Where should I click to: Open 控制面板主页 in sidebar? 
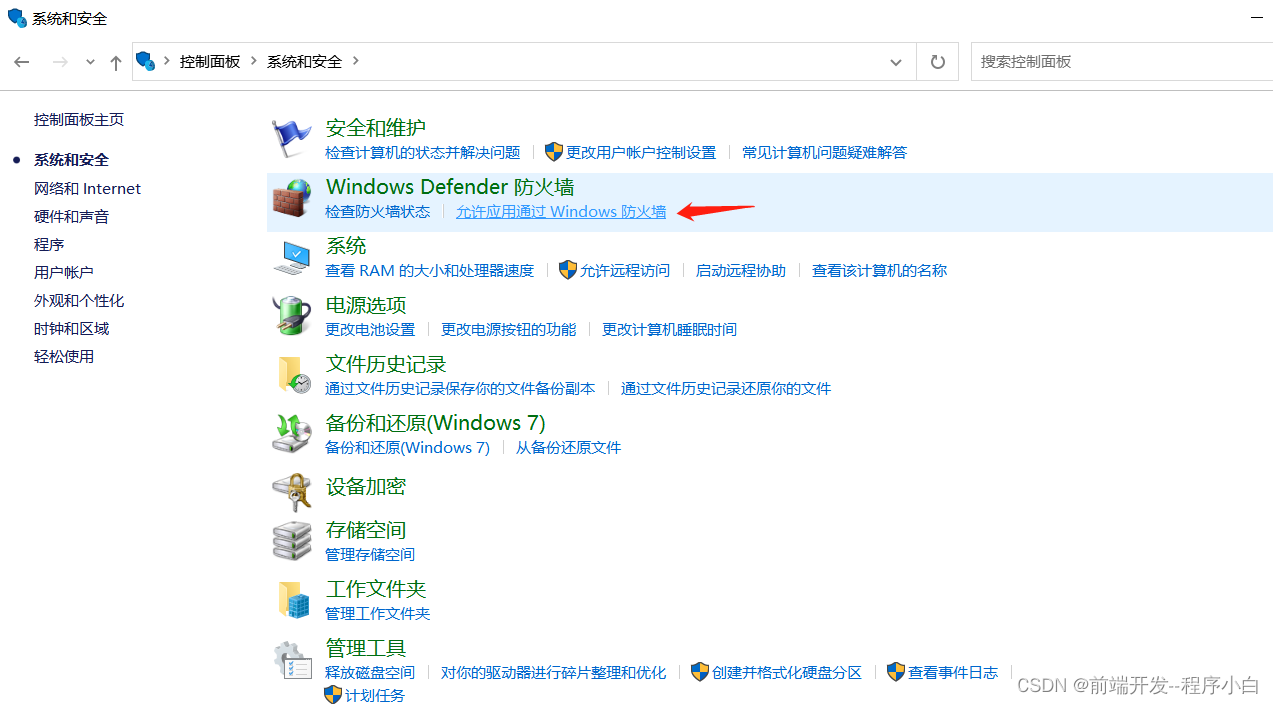point(79,119)
